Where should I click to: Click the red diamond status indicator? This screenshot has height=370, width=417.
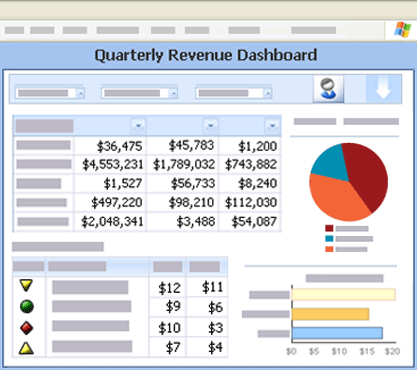pyautogui.click(x=26, y=328)
